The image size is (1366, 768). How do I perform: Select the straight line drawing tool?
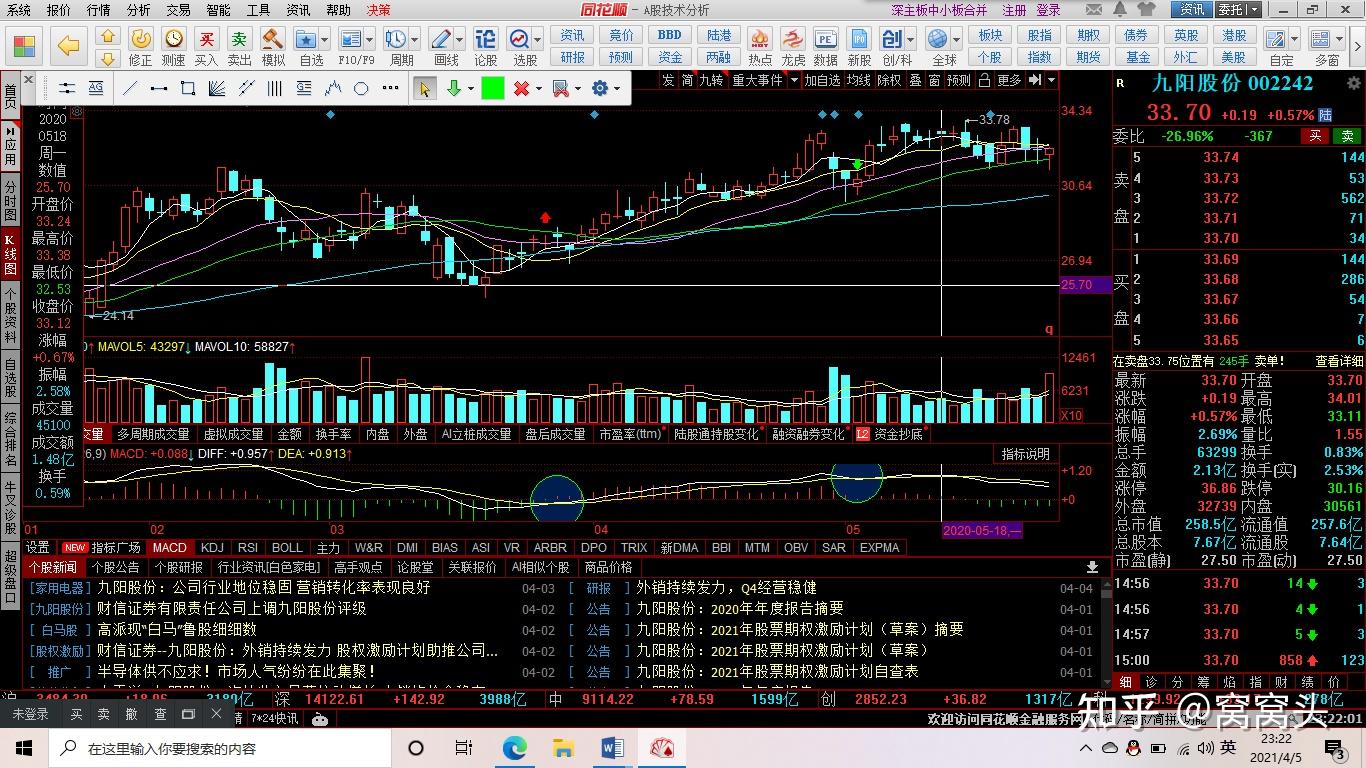pyautogui.click(x=129, y=88)
